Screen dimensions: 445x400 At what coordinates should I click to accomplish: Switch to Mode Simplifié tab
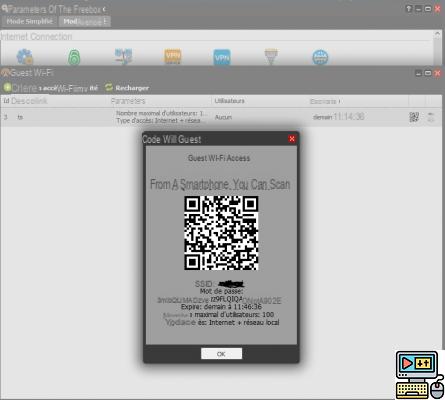coord(29,21)
